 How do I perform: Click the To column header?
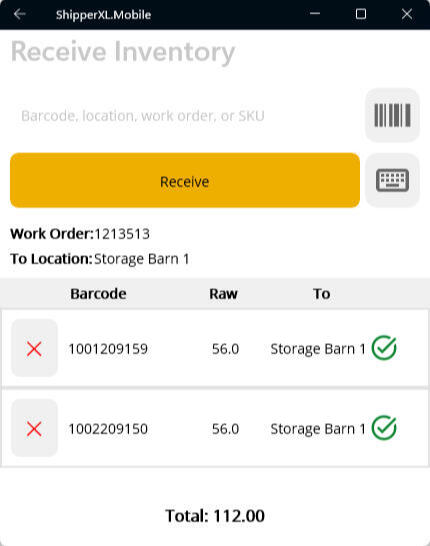(x=321, y=294)
